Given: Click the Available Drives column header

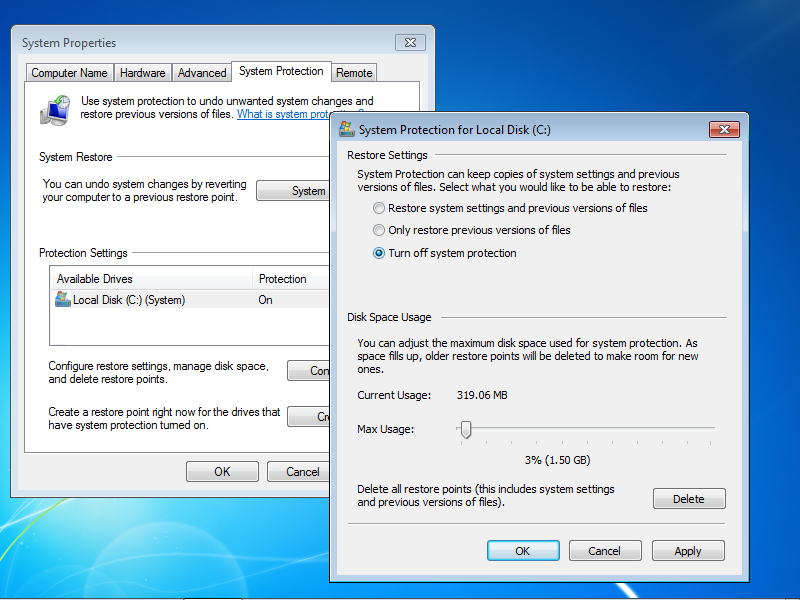Looking at the screenshot, I should tap(152, 279).
